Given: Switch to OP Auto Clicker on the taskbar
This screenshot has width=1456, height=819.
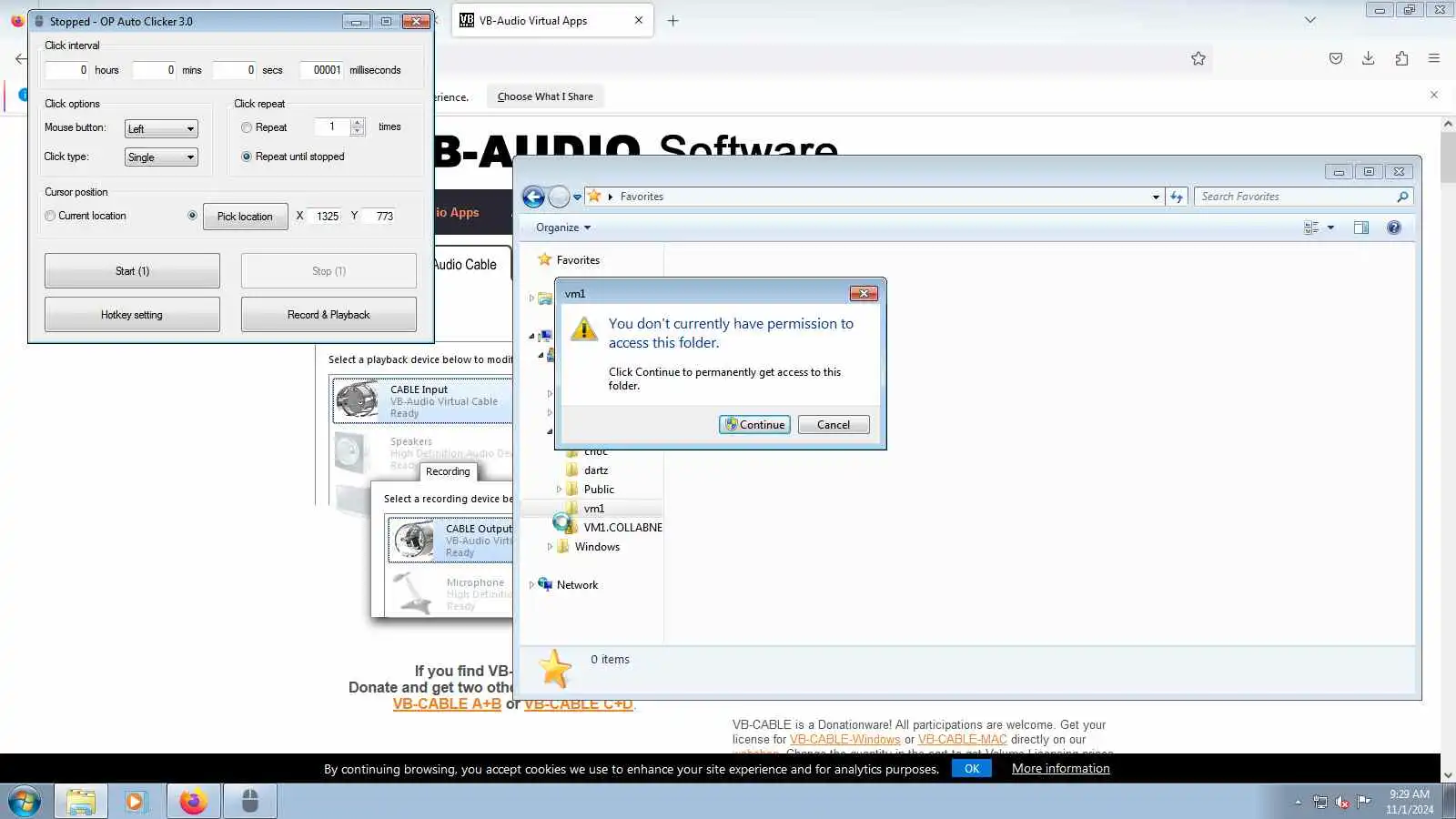Looking at the screenshot, I should pos(249,802).
